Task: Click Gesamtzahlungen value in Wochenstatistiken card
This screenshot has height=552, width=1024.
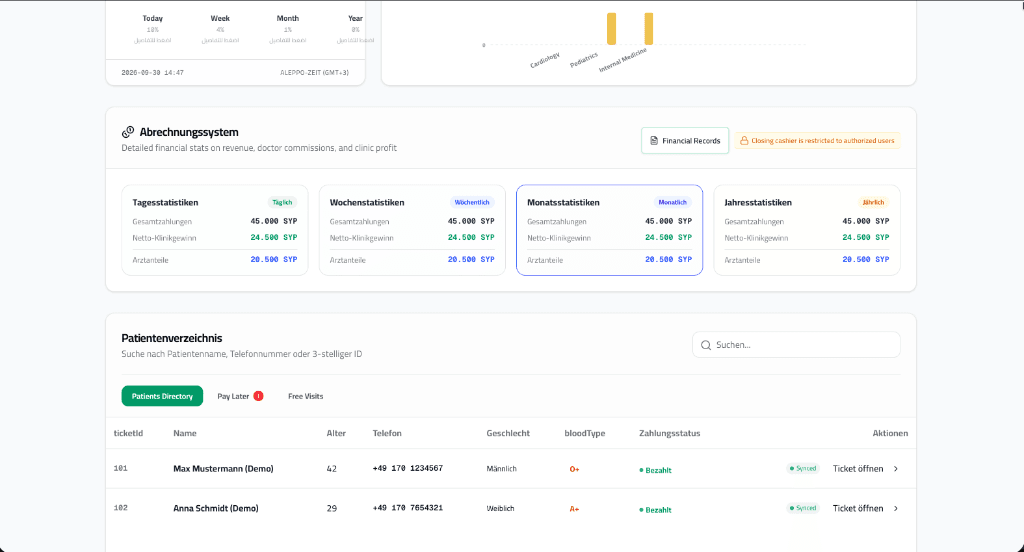Action: click(x=471, y=221)
